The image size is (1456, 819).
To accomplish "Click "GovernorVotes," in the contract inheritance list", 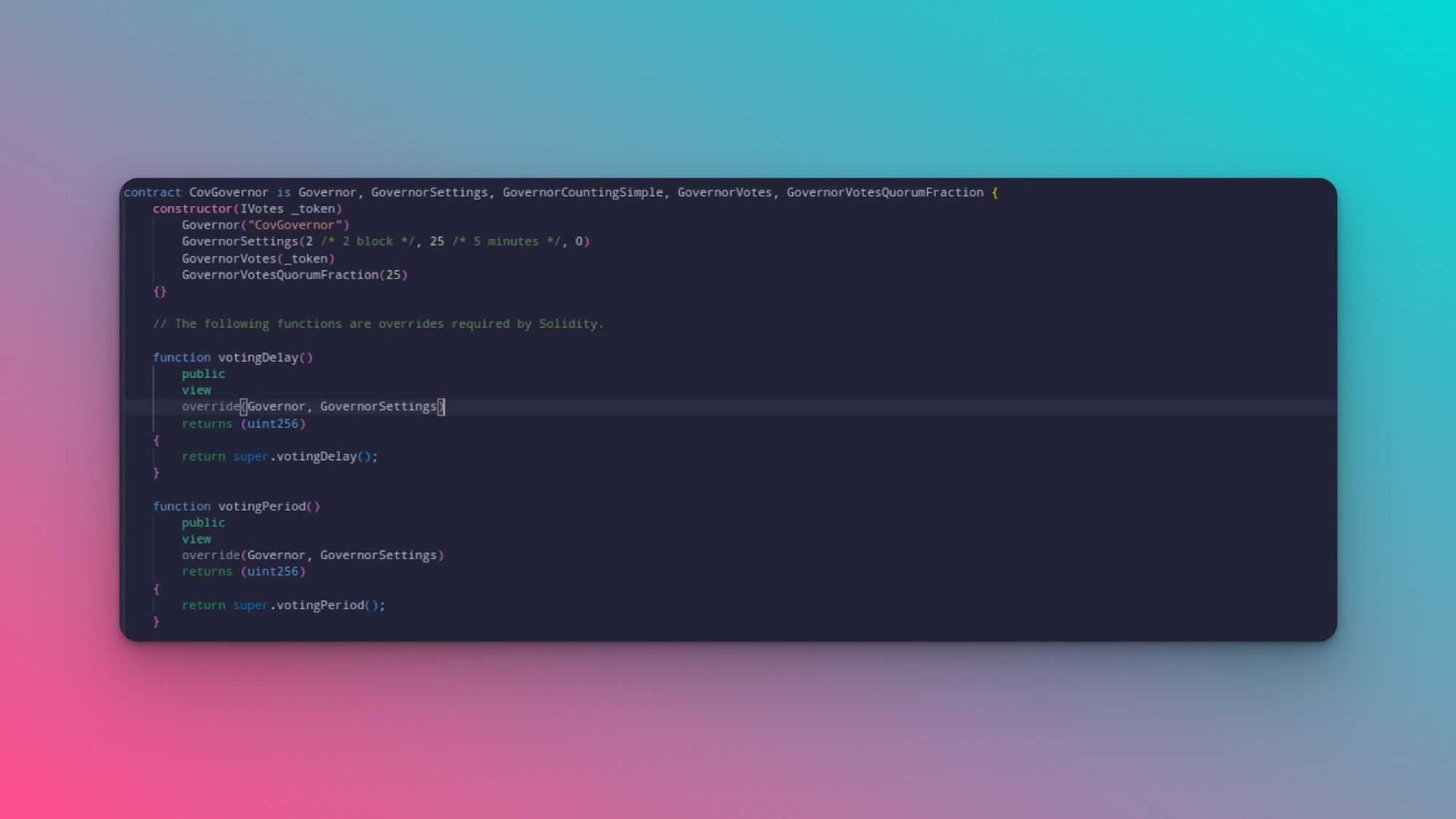I will click(728, 192).
